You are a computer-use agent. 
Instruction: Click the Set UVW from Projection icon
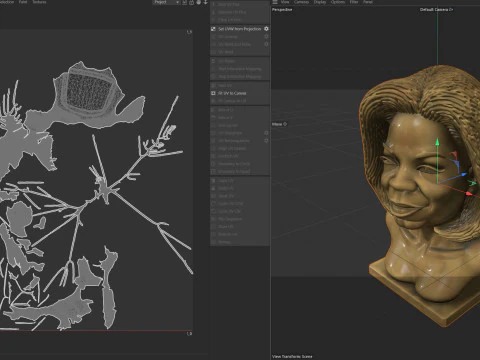pyautogui.click(x=213, y=29)
